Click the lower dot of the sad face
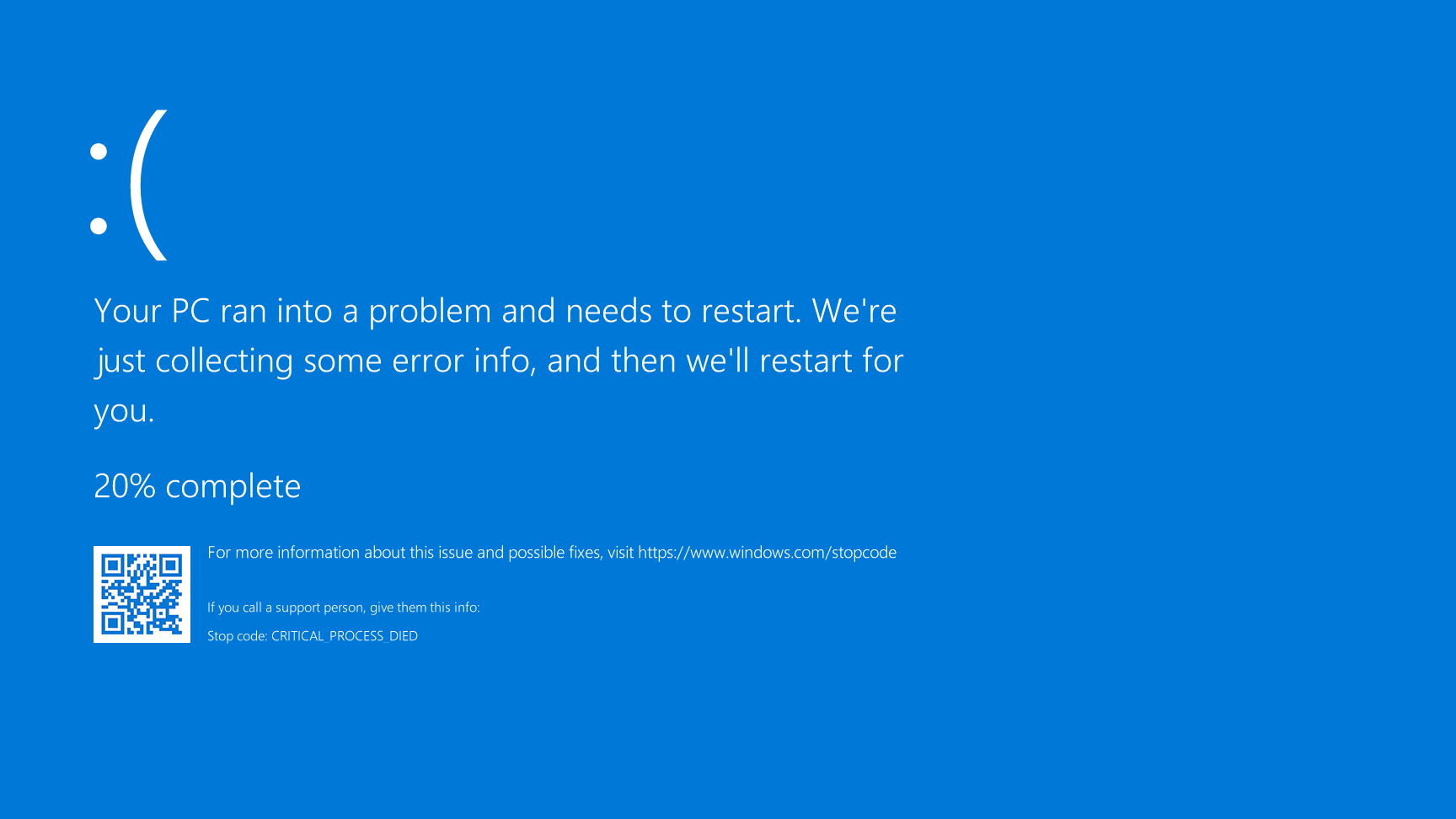The height and width of the screenshot is (819, 1456). 99,226
